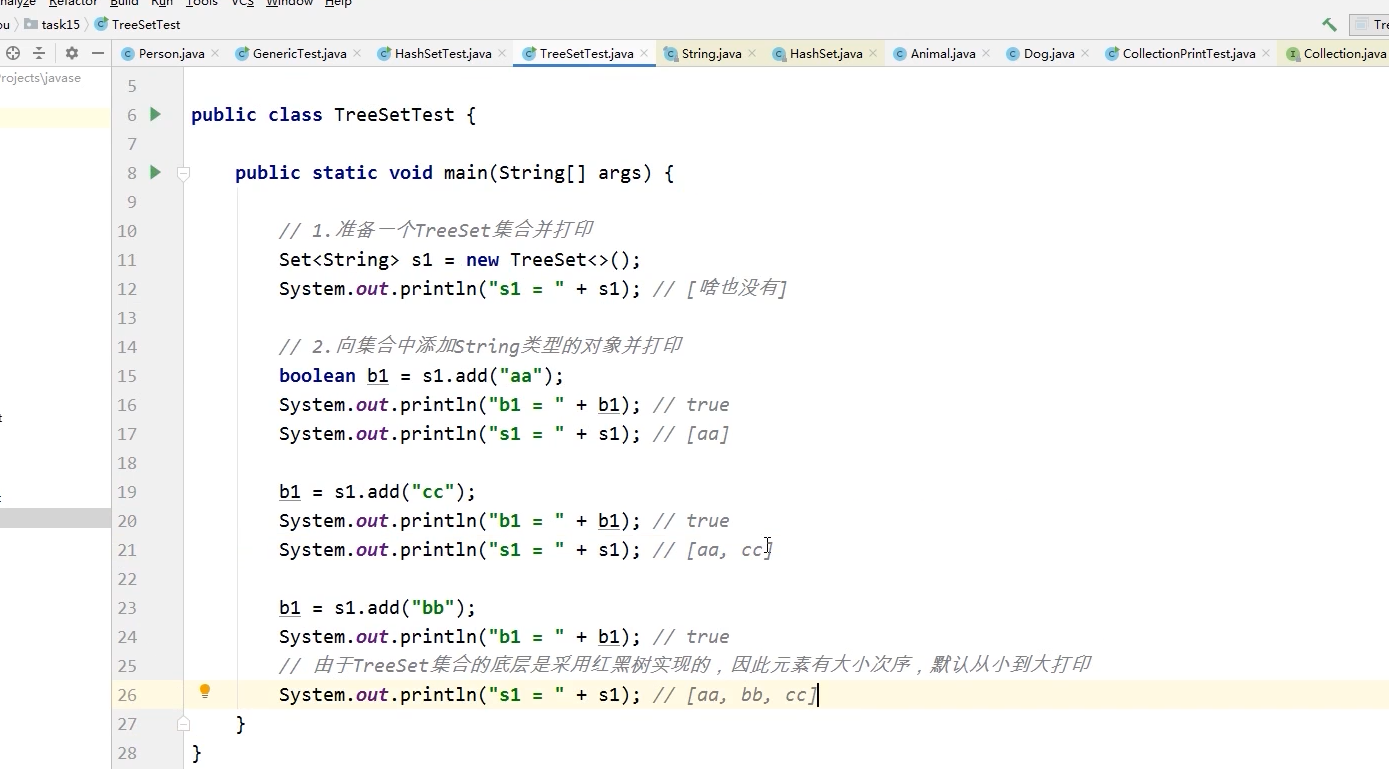Click 'boolean' keyword on line 15
Viewport: 1389px width, 769px height.
[317, 376]
